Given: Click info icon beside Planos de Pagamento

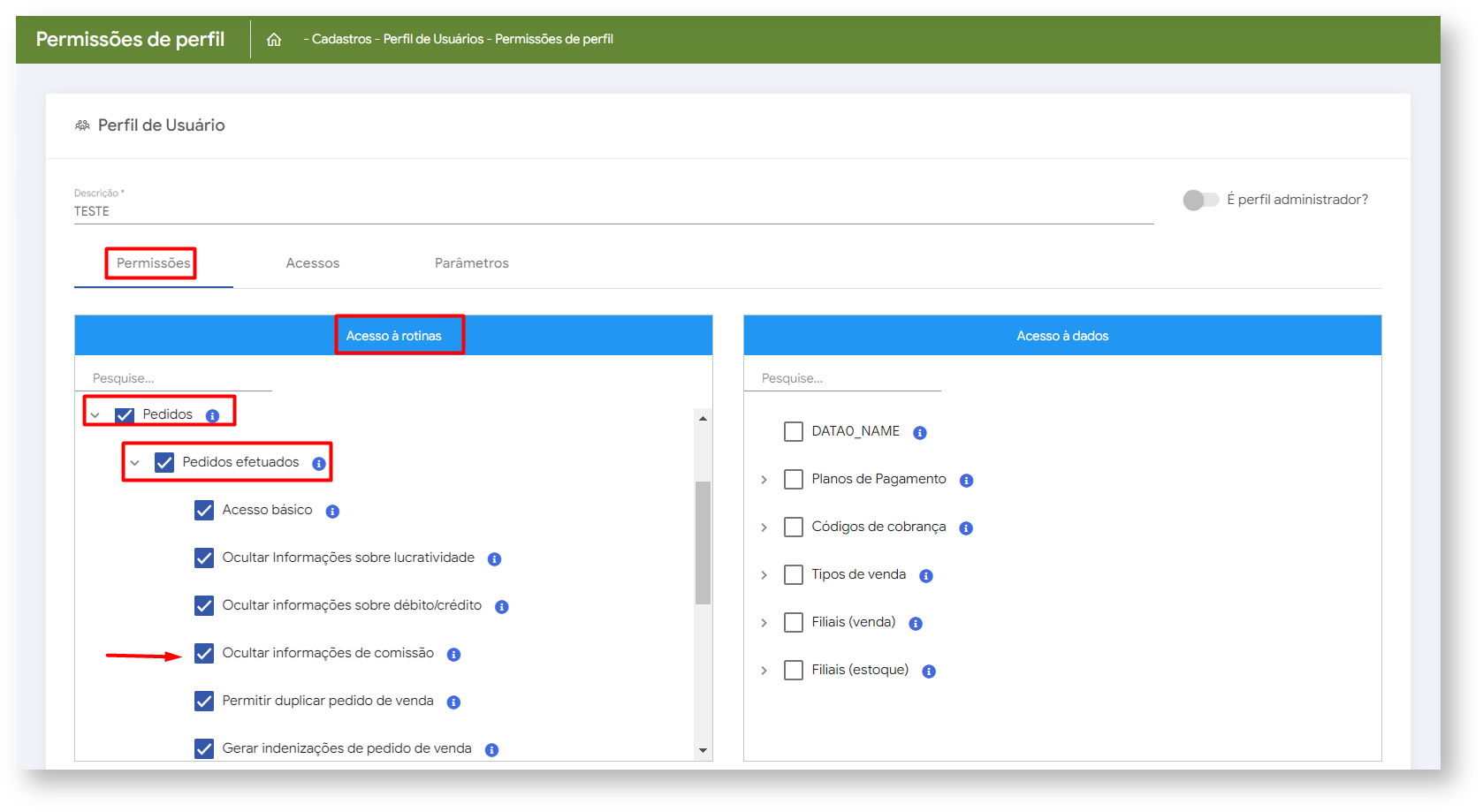Looking at the screenshot, I should [966, 481].
